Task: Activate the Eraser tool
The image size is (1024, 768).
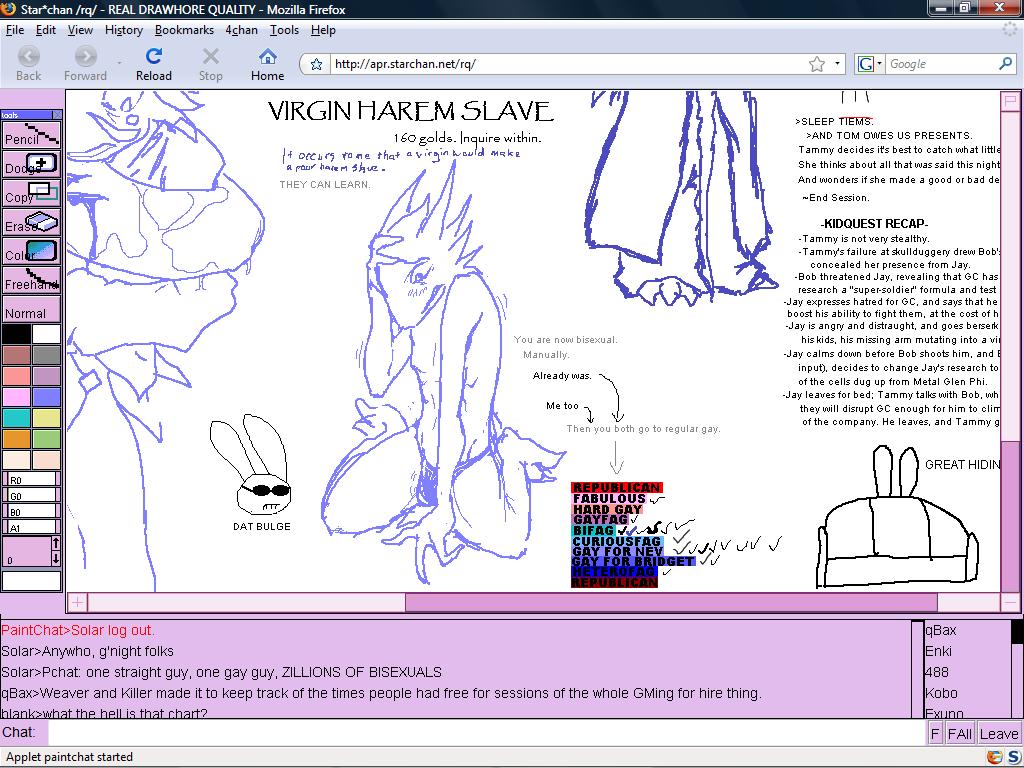Action: click(x=31, y=221)
